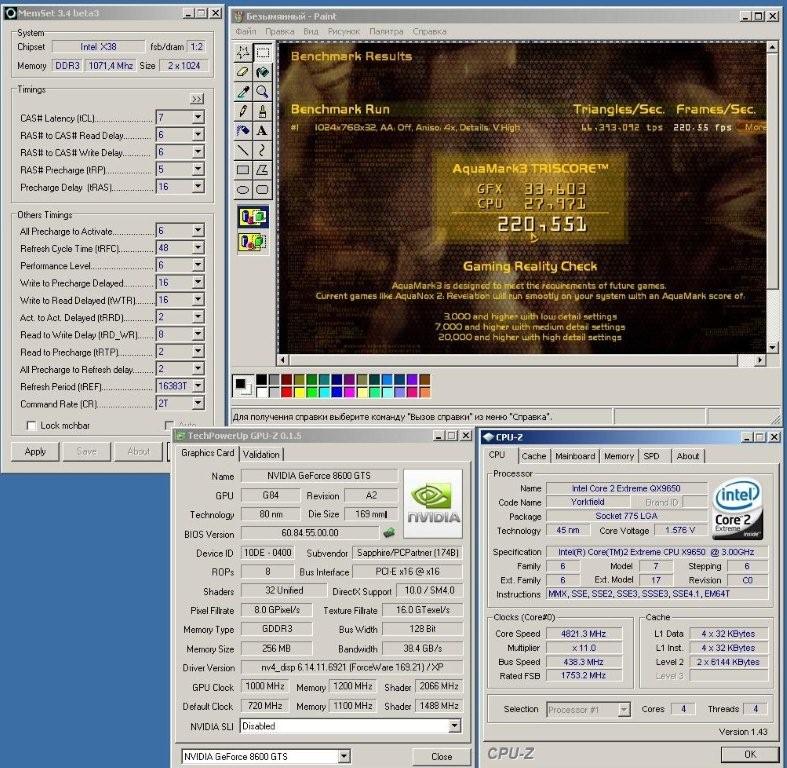The height and width of the screenshot is (768, 787).
Task: Click the Apply button in MemSet
Action: coord(35,451)
